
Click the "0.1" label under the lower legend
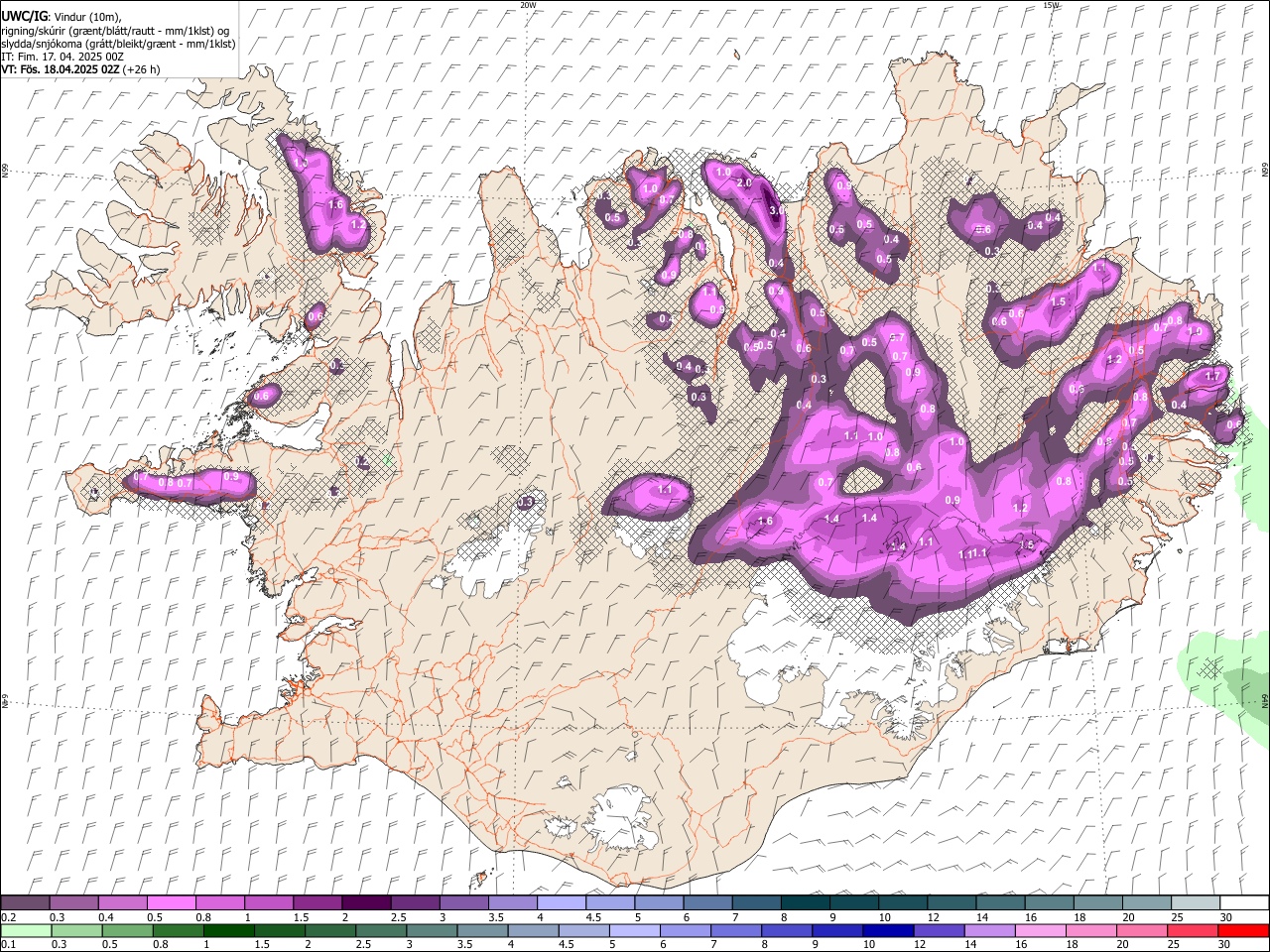pos(10,944)
